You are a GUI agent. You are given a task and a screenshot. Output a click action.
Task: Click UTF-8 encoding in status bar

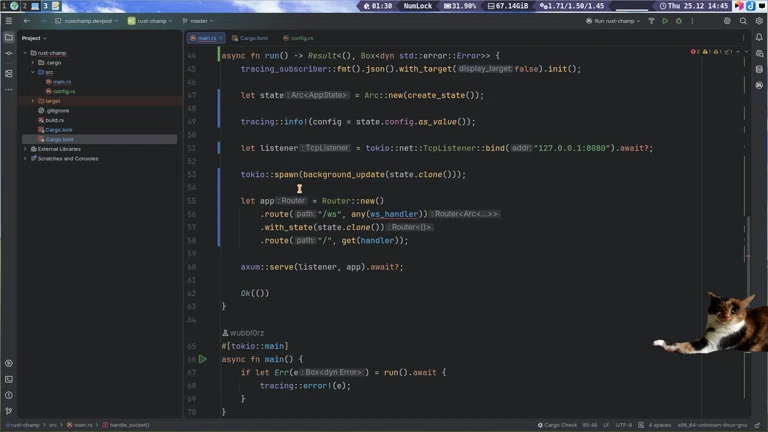coord(624,425)
